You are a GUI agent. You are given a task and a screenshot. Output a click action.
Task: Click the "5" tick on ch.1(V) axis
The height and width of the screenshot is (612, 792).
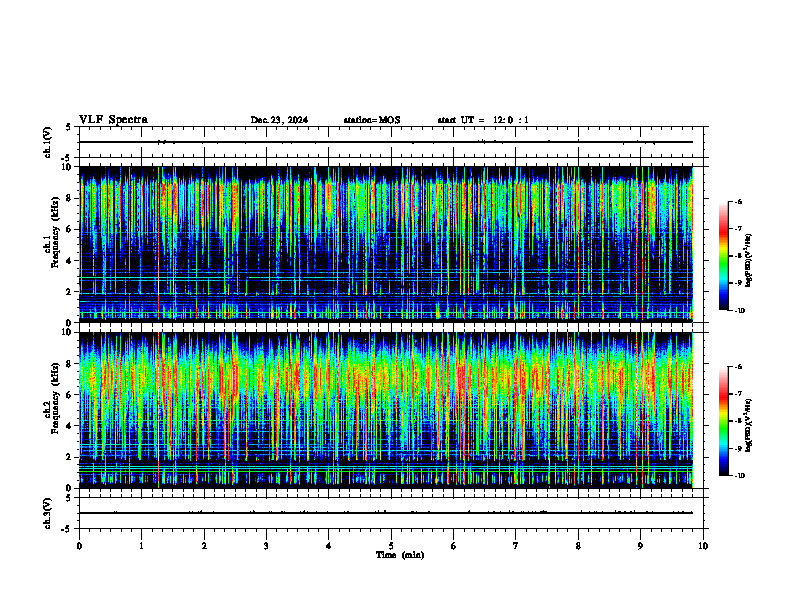tap(68, 128)
